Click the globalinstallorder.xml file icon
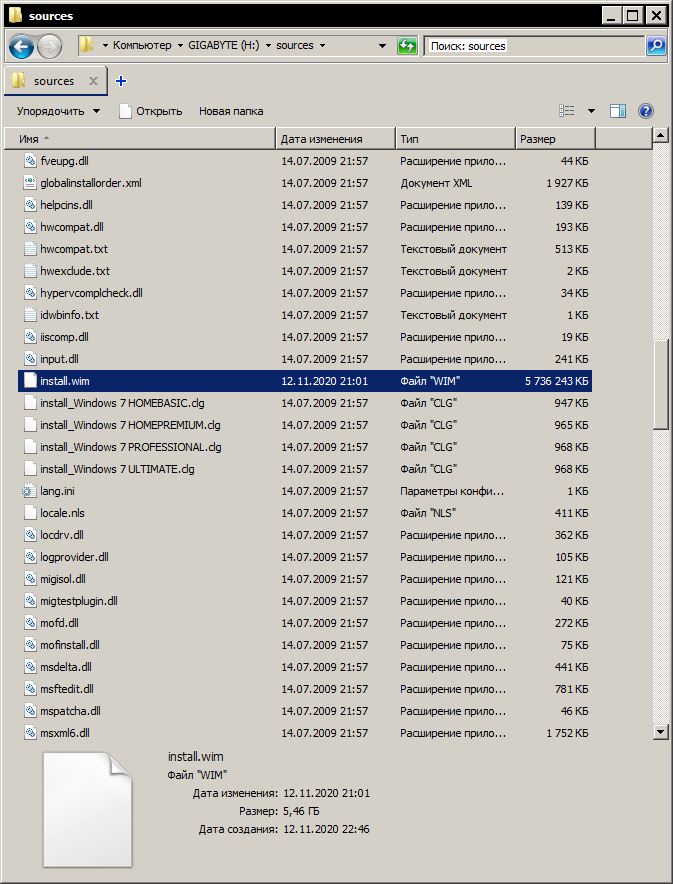 coord(30,183)
